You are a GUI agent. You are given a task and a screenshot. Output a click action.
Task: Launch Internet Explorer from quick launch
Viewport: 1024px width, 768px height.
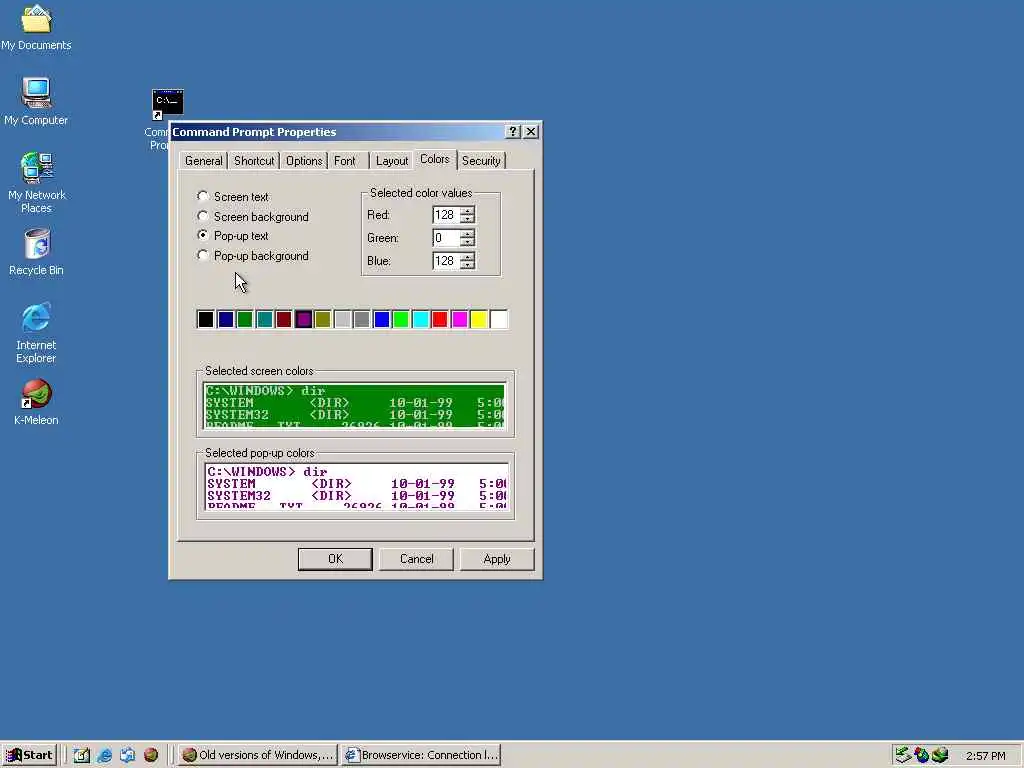pos(104,755)
